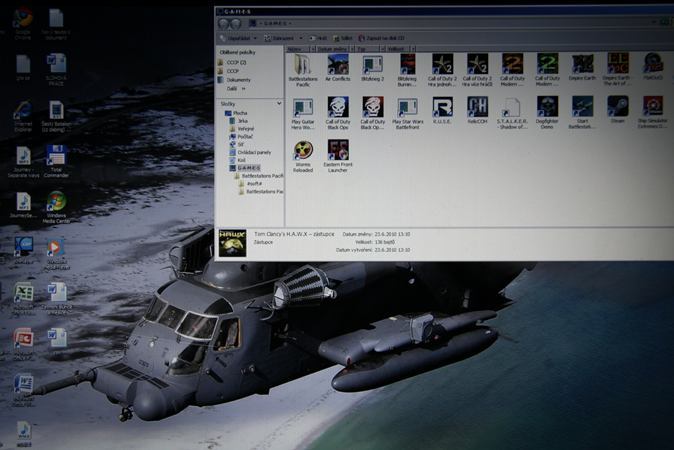This screenshot has width=674, height=450.
Task: Open Internet Explorer desktop shortcut
Action: click(x=22, y=116)
